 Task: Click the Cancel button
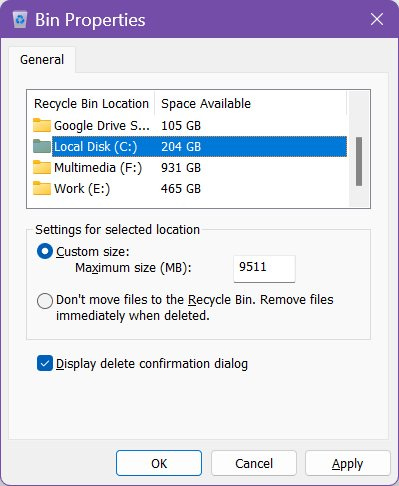point(254,463)
